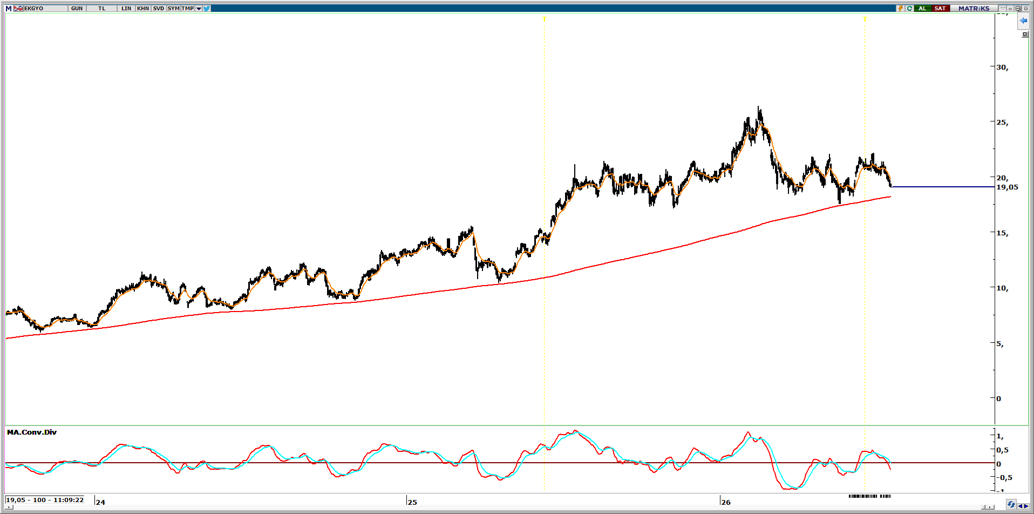Open the GUN period selector
This screenshot has width=1034, height=514.
(x=76, y=9)
